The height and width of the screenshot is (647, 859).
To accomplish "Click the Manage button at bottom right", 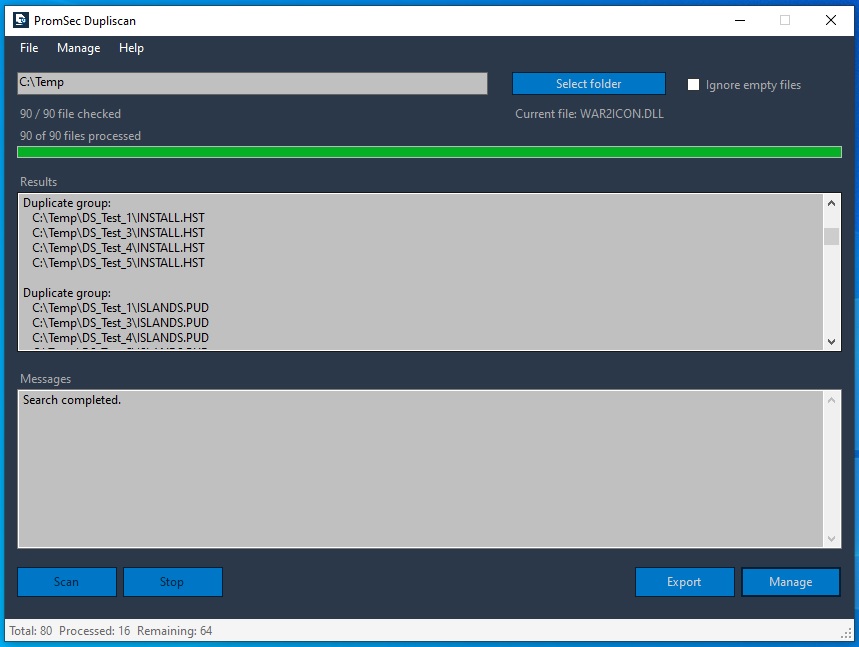I will pos(790,582).
